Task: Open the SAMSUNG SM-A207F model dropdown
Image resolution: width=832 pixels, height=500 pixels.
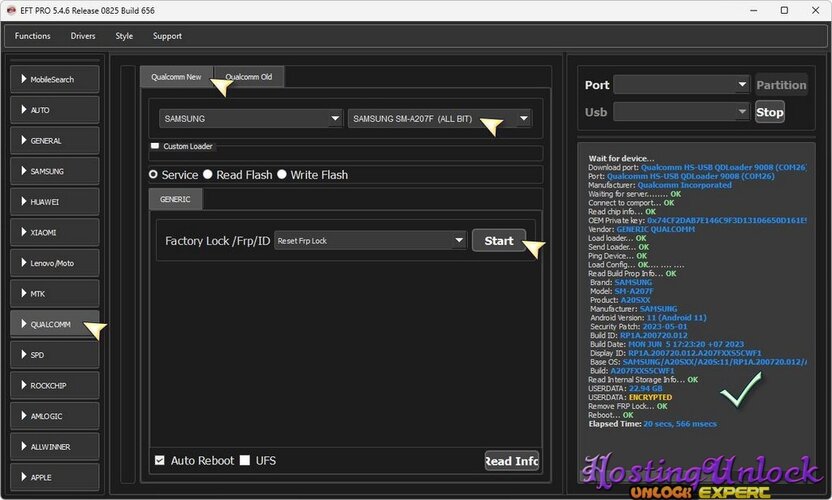Action: point(439,118)
